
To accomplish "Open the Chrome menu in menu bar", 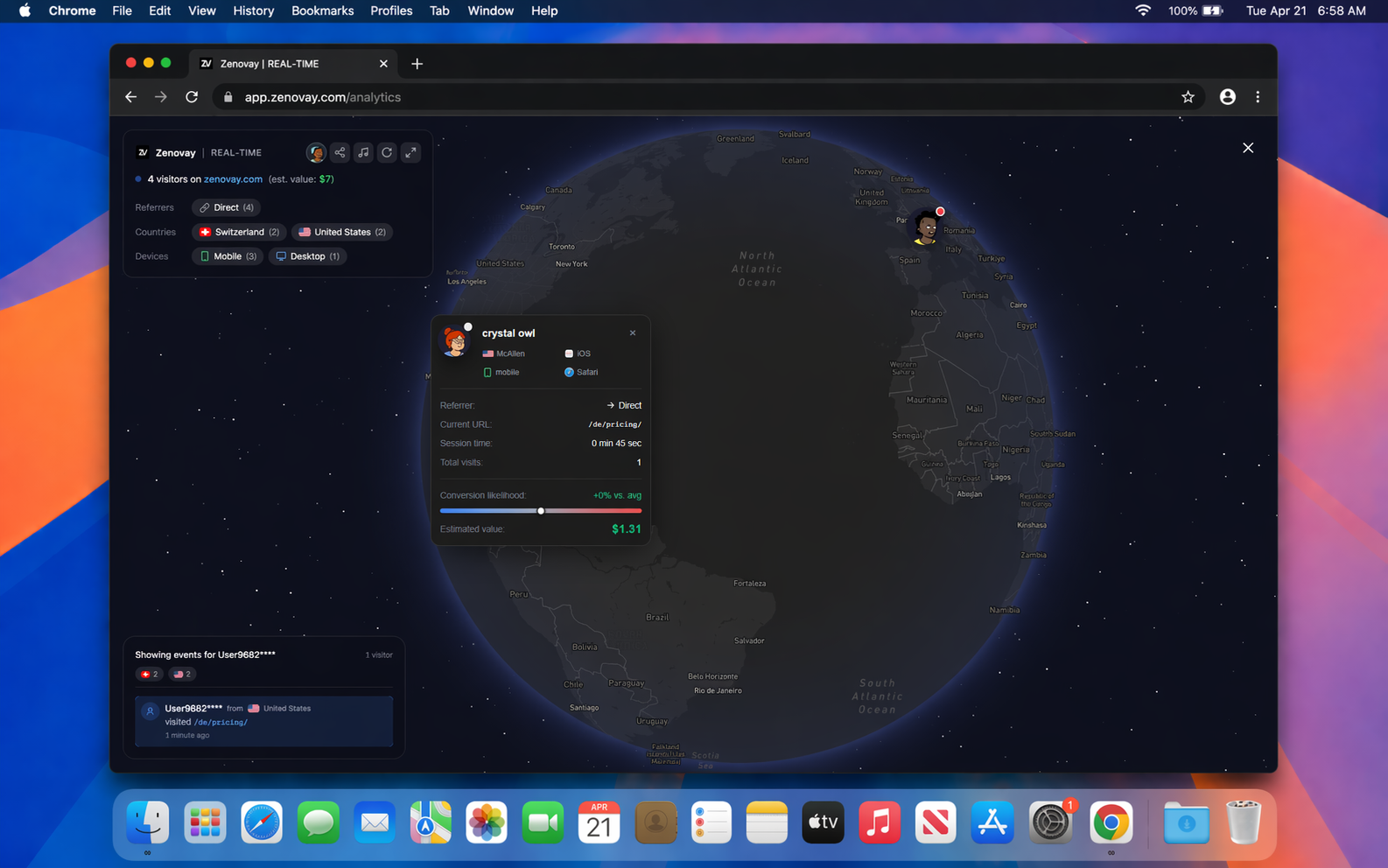I will tap(72, 10).
